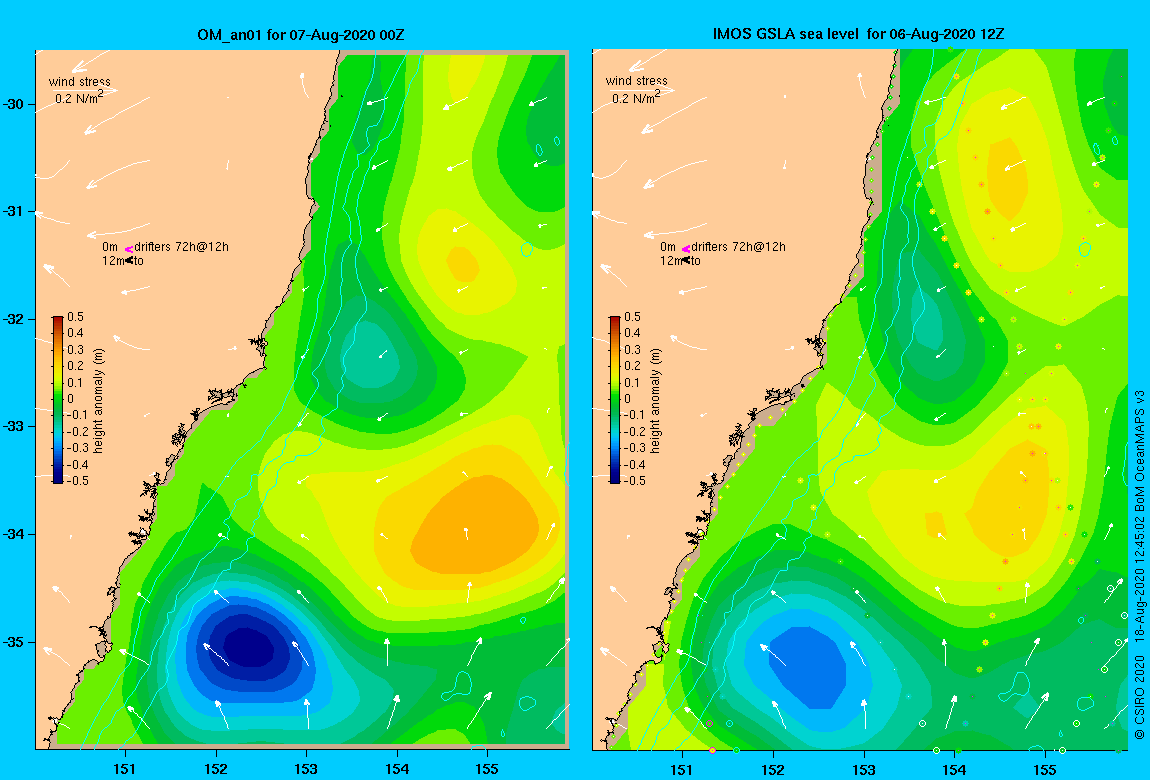The image size is (1150, 780).
Task: Click the dark blue eddy centre on left map
Action: (x=249, y=645)
